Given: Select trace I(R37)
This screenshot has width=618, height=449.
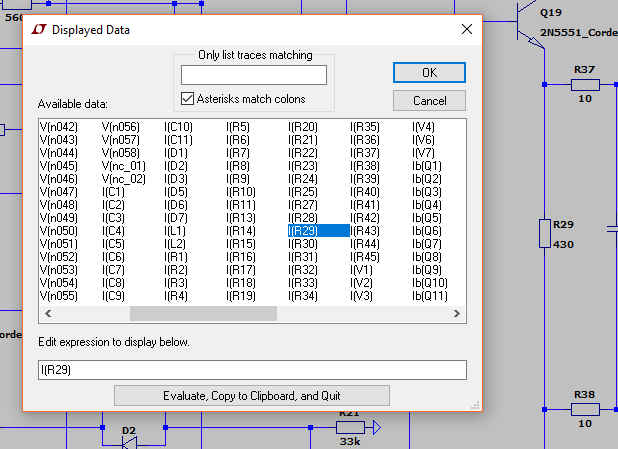Looking at the screenshot, I should (x=365, y=153).
